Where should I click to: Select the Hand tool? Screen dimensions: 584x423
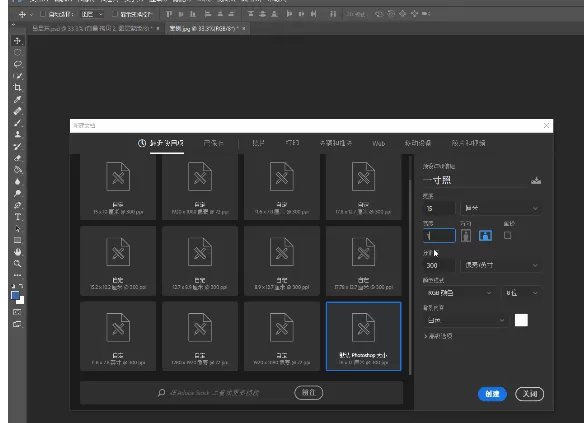(x=18, y=252)
